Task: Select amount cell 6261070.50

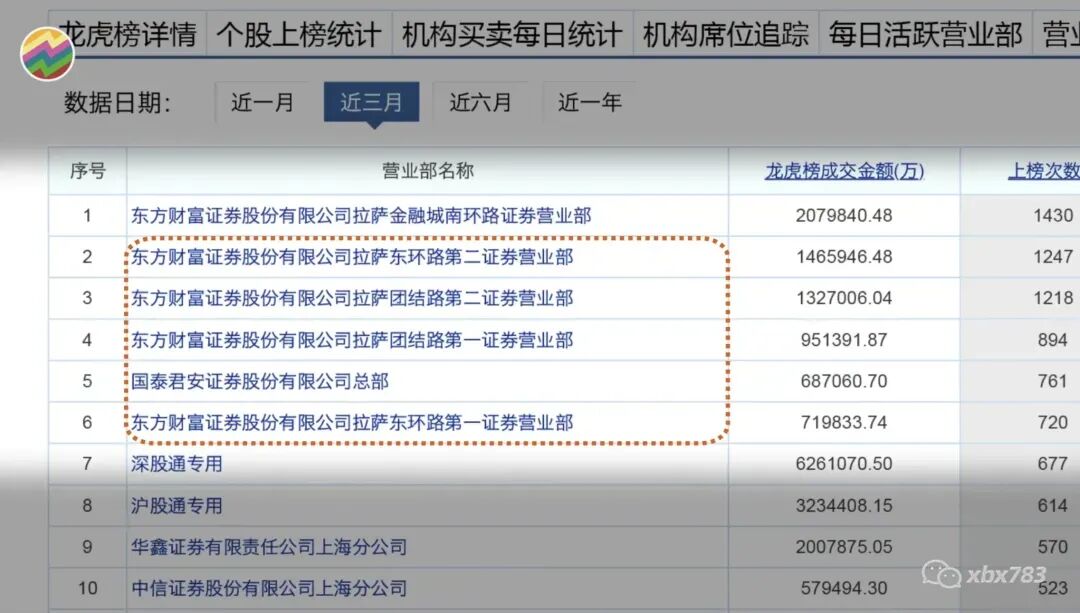Action: pyautogui.click(x=844, y=464)
